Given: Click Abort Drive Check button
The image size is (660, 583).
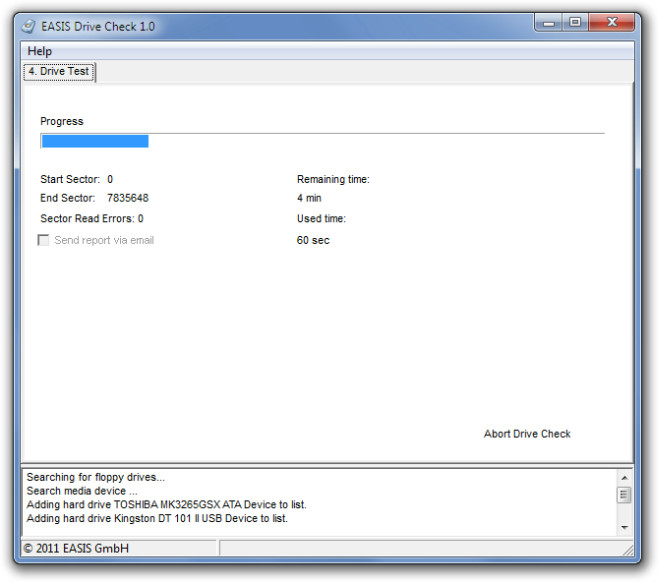Looking at the screenshot, I should 527,434.
